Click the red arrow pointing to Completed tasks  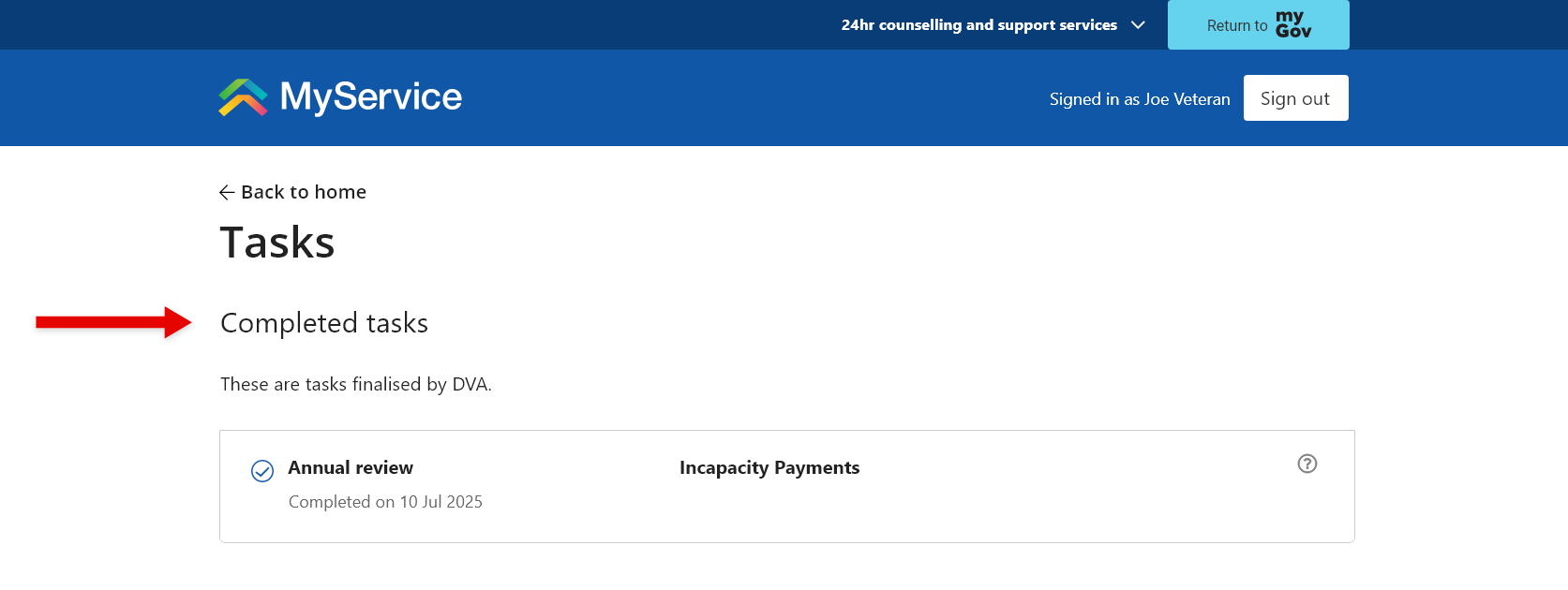tap(113, 322)
